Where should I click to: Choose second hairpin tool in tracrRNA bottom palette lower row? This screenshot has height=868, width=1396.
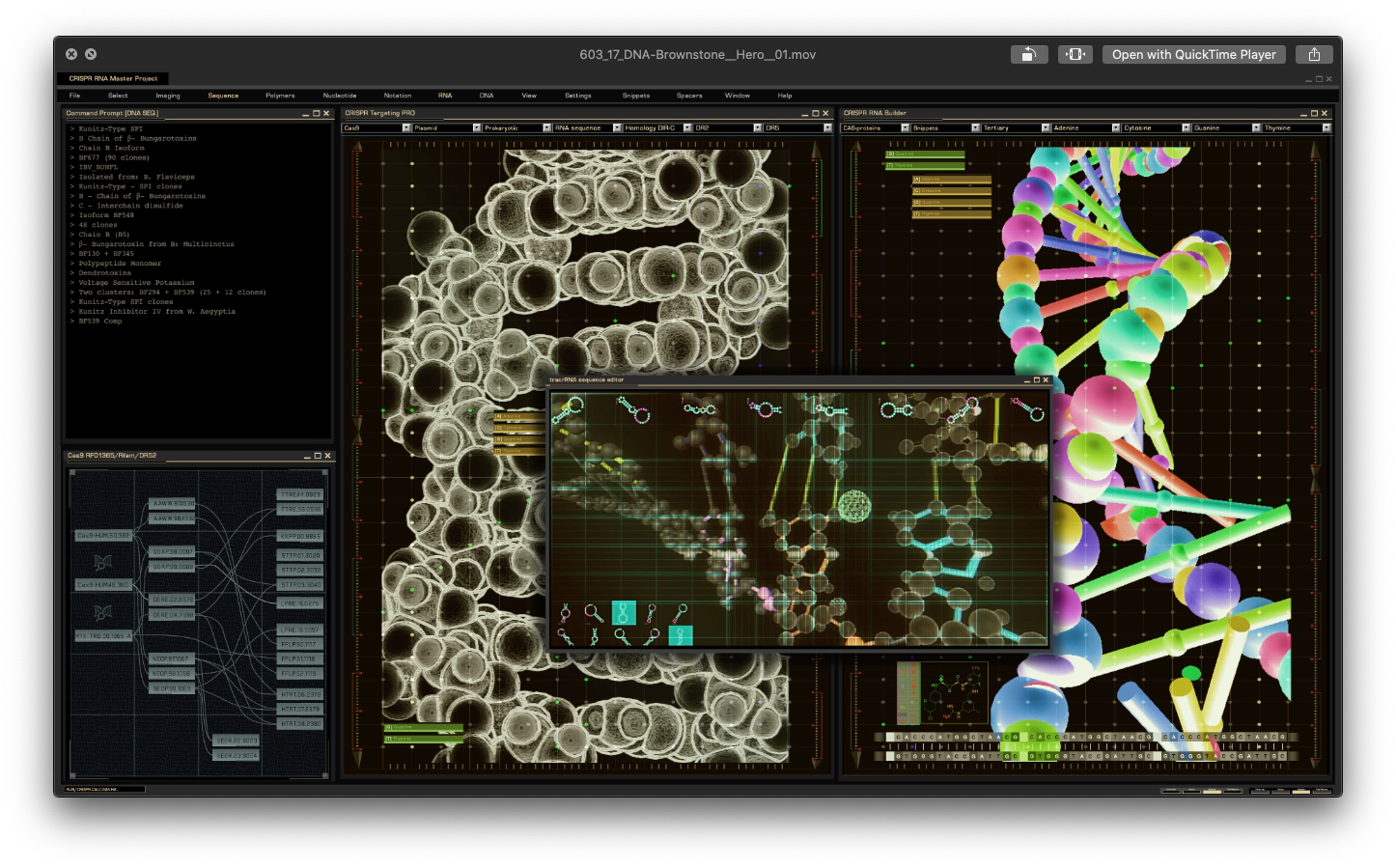[594, 636]
